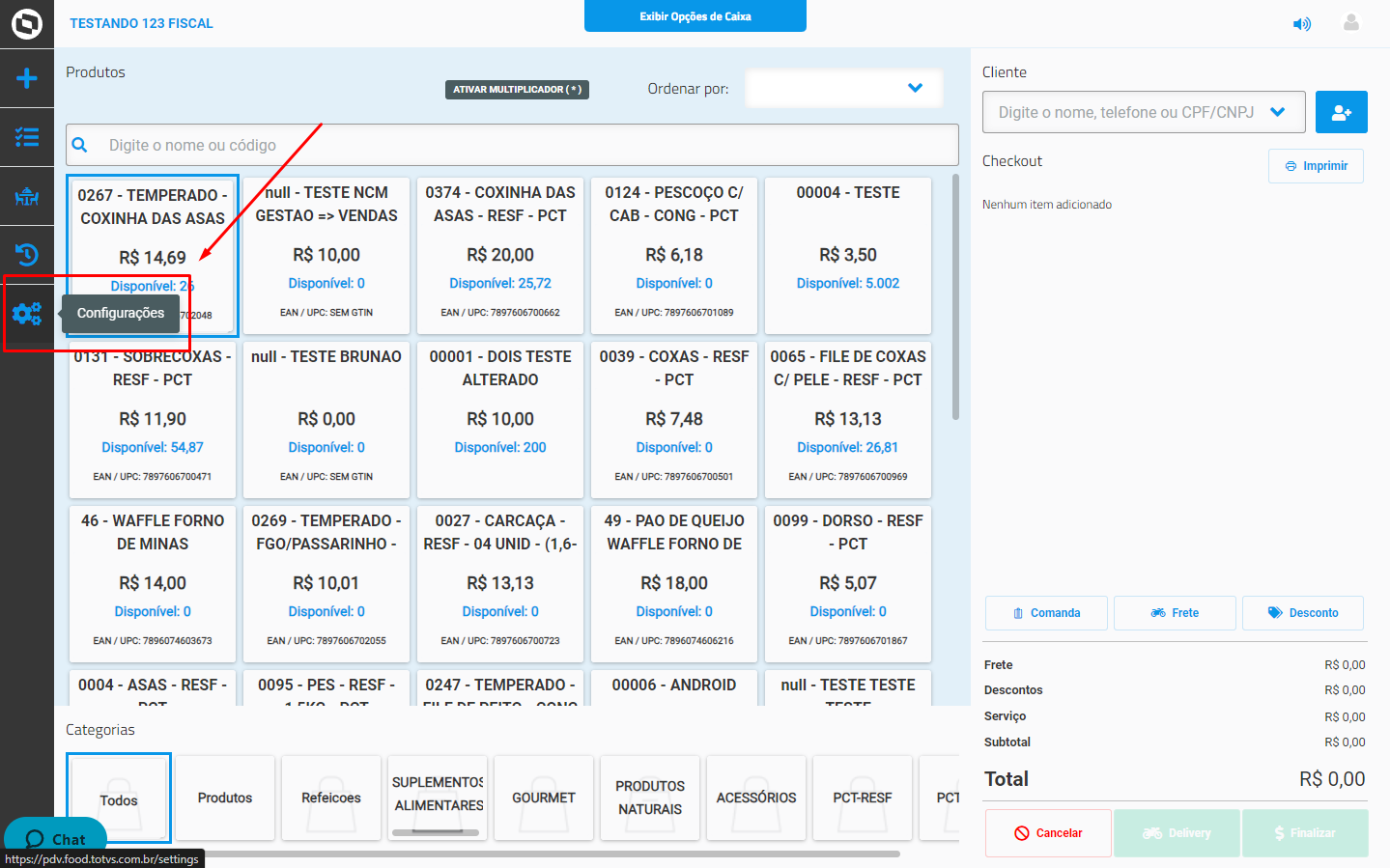Click the Imprimir button
This screenshot has width=1390, height=868.
[x=1315, y=166]
